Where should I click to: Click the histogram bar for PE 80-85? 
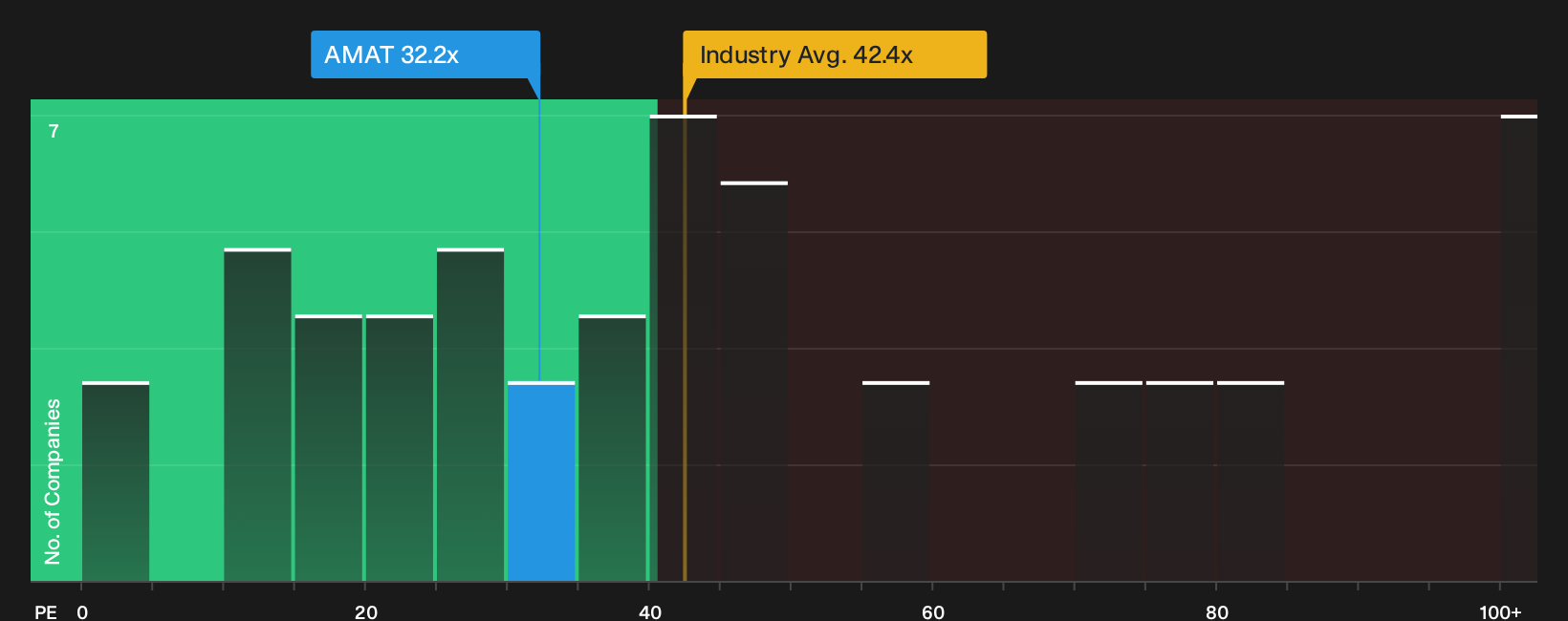coord(1251,482)
